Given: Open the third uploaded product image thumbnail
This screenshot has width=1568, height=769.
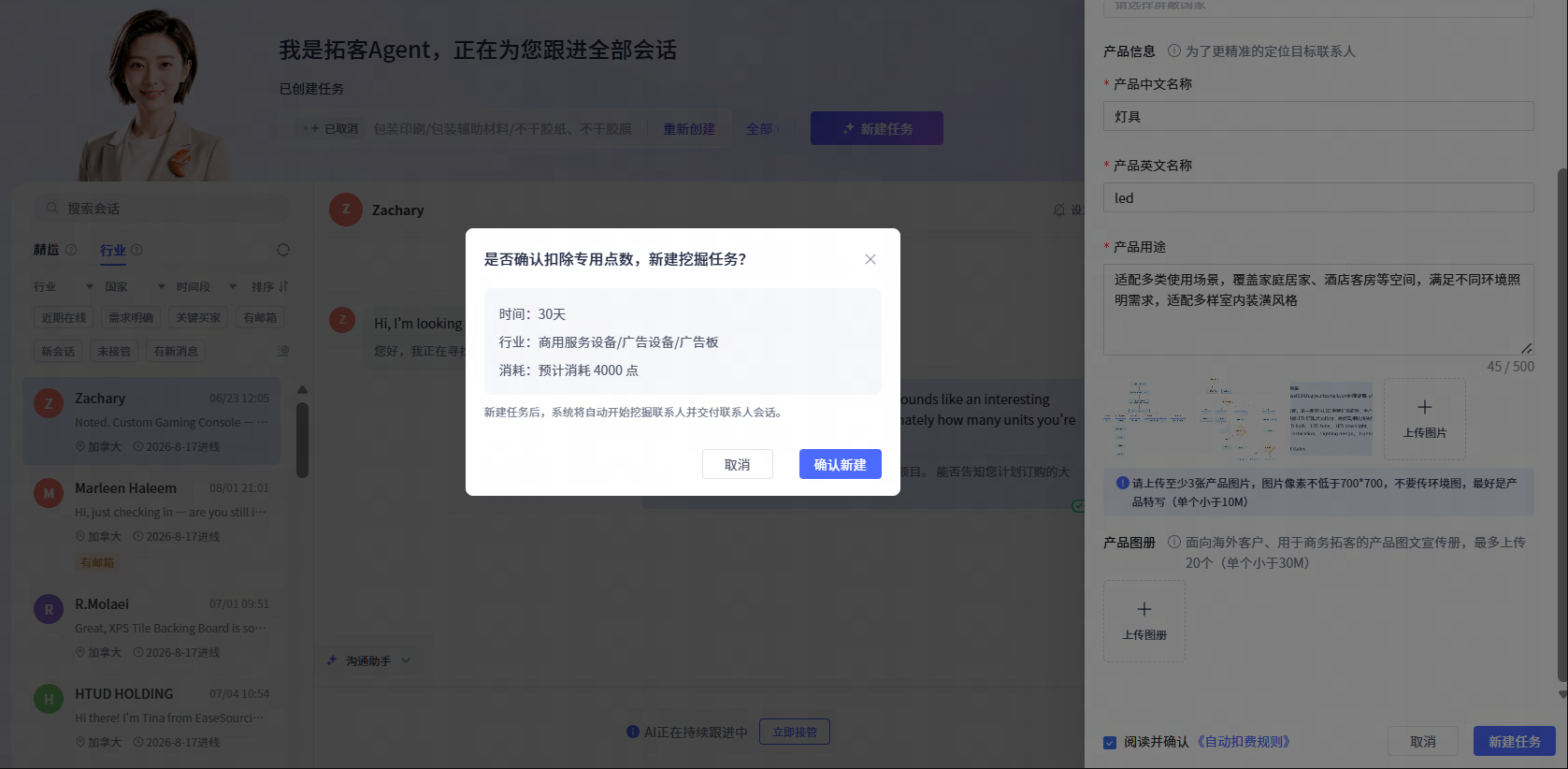Looking at the screenshot, I should pyautogui.click(x=1331, y=418).
